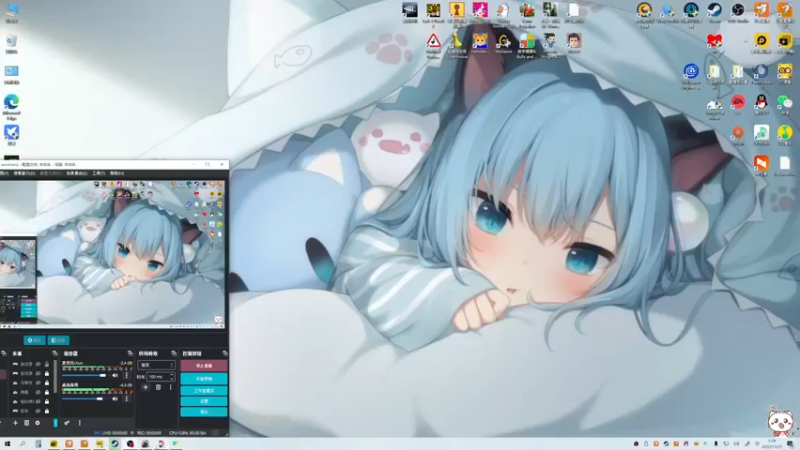Select red heart bear desktop icon
Screen dimensions: 800x450
click(x=714, y=42)
